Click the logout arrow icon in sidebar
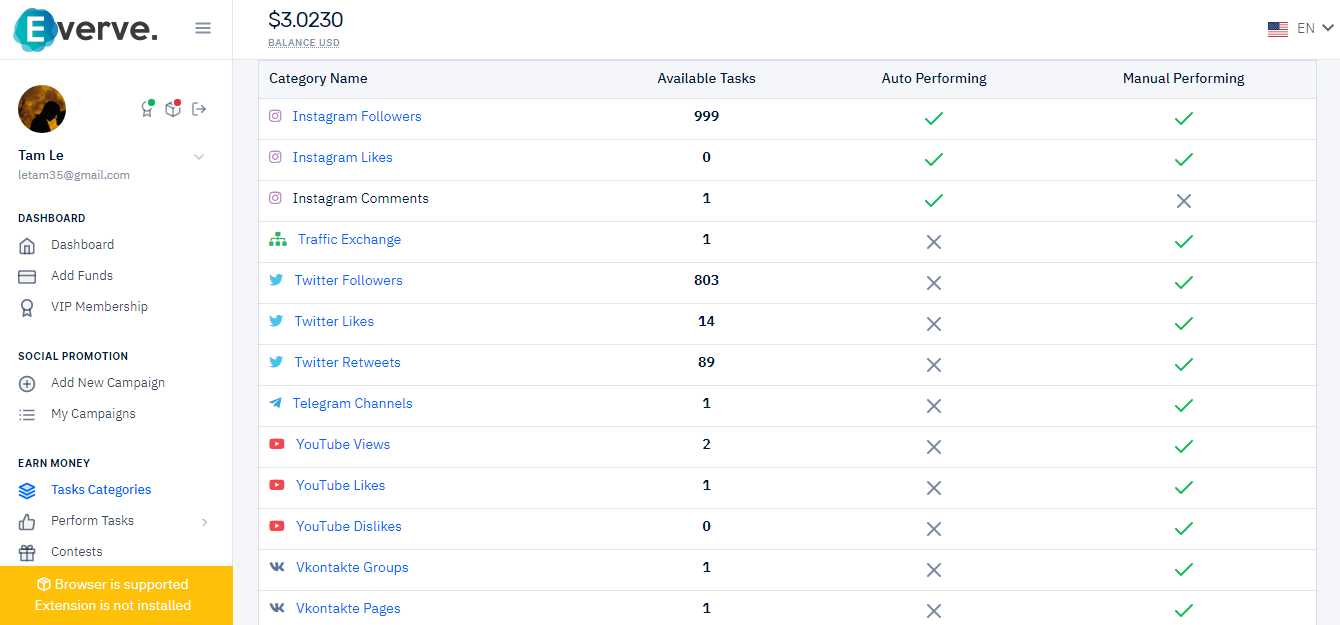This screenshot has height=625, width=1340. 199,109
